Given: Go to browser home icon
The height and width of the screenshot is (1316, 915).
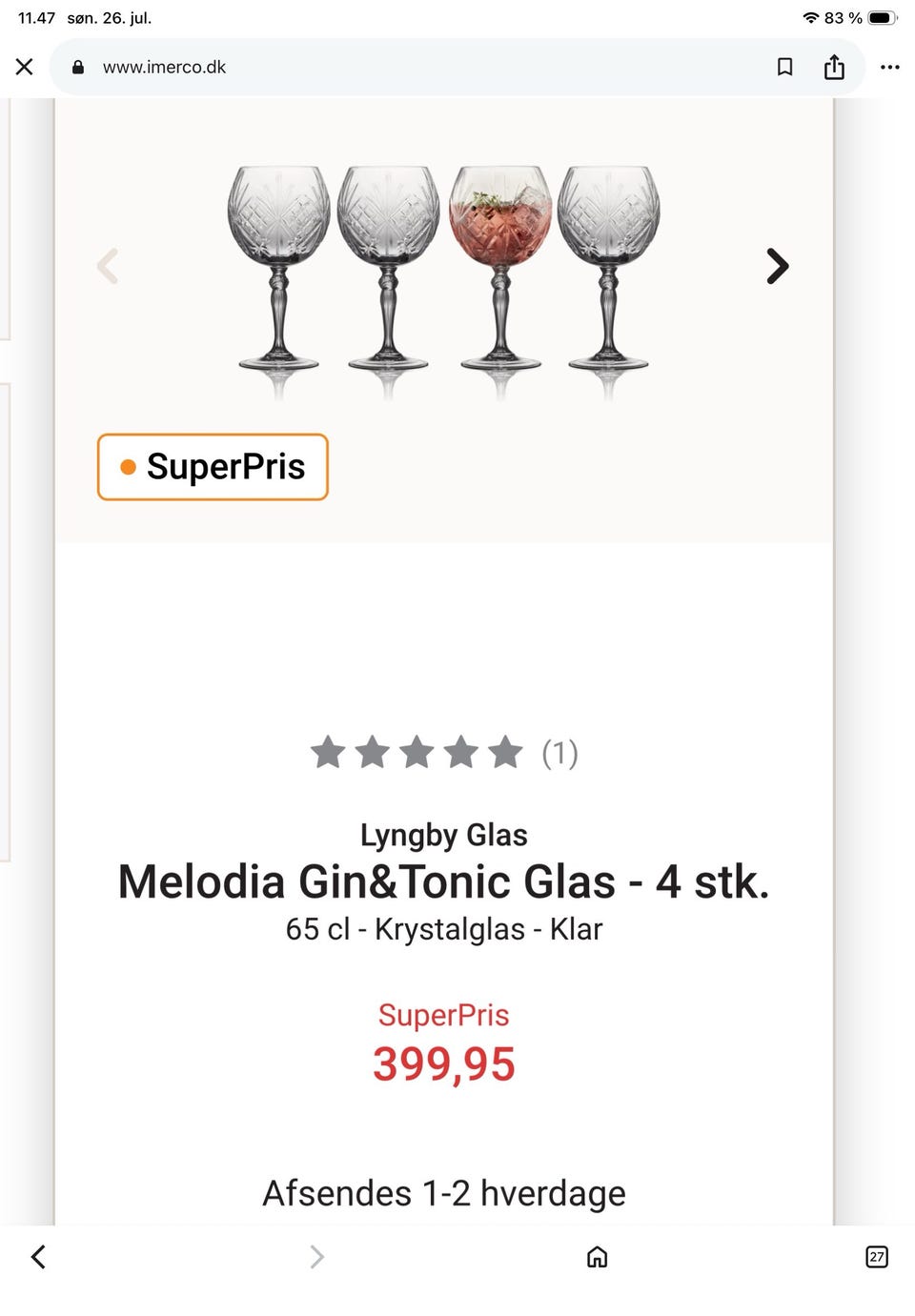Looking at the screenshot, I should click(598, 1257).
